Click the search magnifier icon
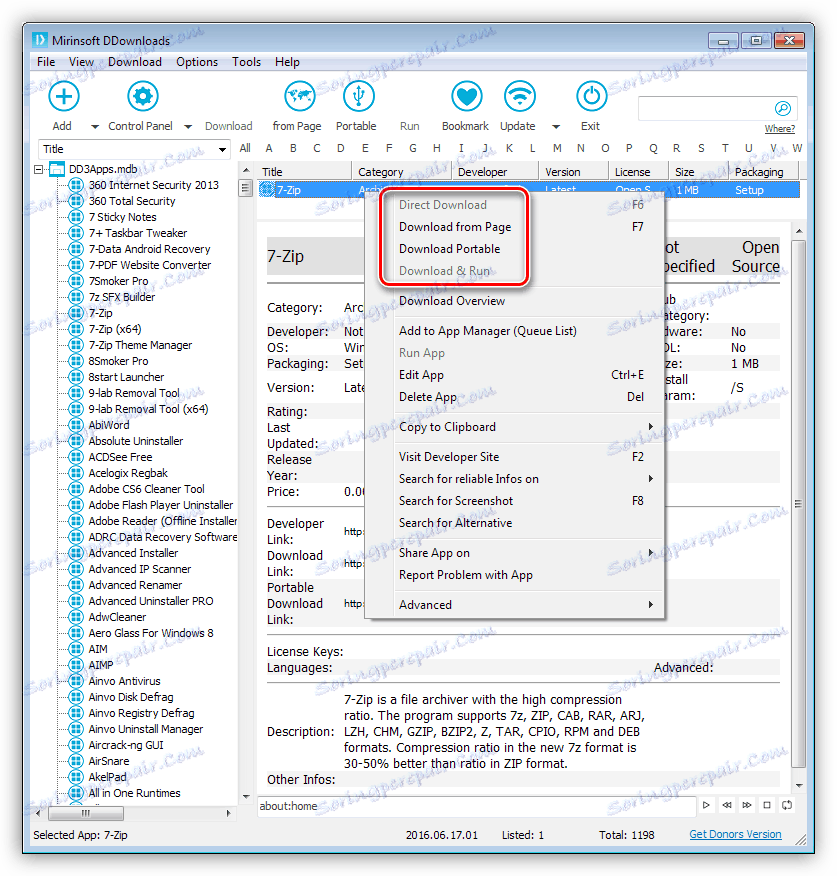This screenshot has width=837, height=876. pyautogui.click(x=782, y=108)
